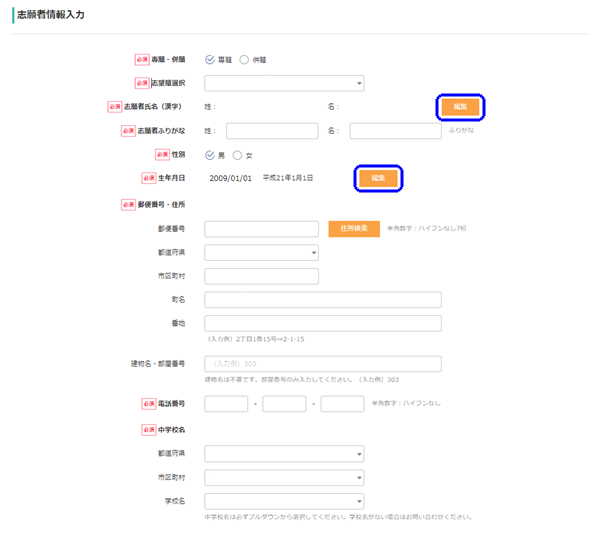The image size is (600, 544).
Task: Select the 併願 radio option
Action: (244, 60)
